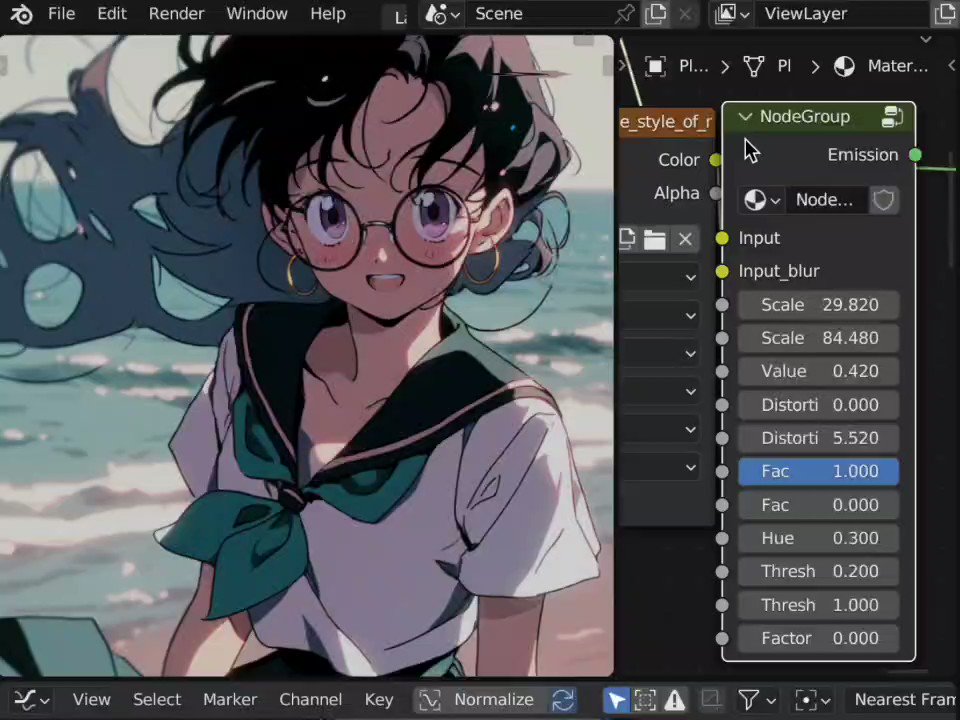The width and height of the screenshot is (960, 720).
Task: Open the Help menu
Action: (328, 13)
